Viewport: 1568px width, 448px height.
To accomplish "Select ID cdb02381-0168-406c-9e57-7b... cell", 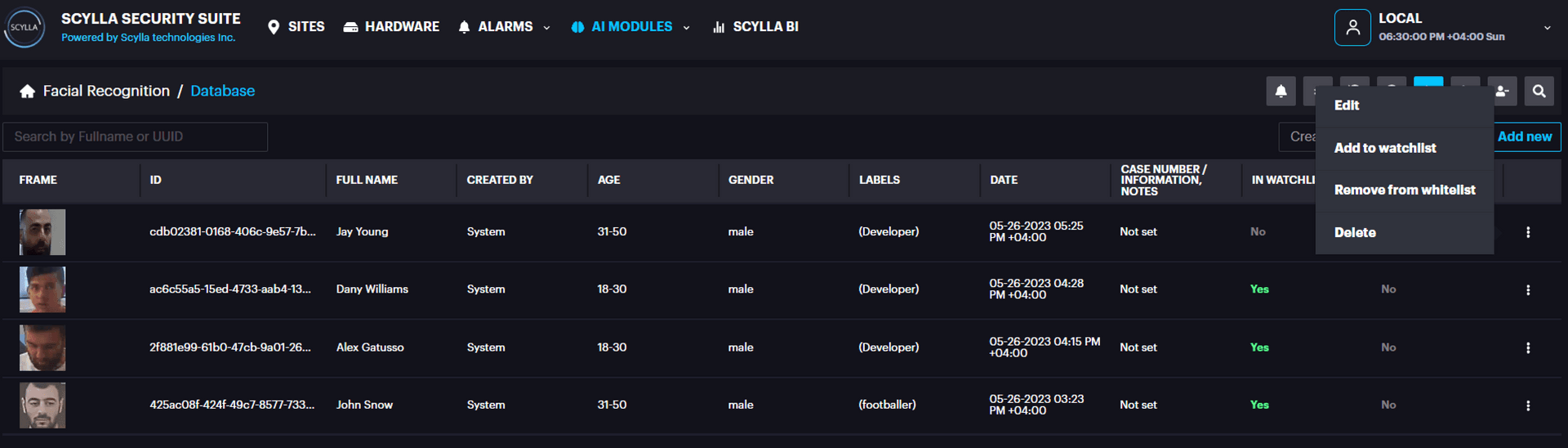I will (x=232, y=231).
